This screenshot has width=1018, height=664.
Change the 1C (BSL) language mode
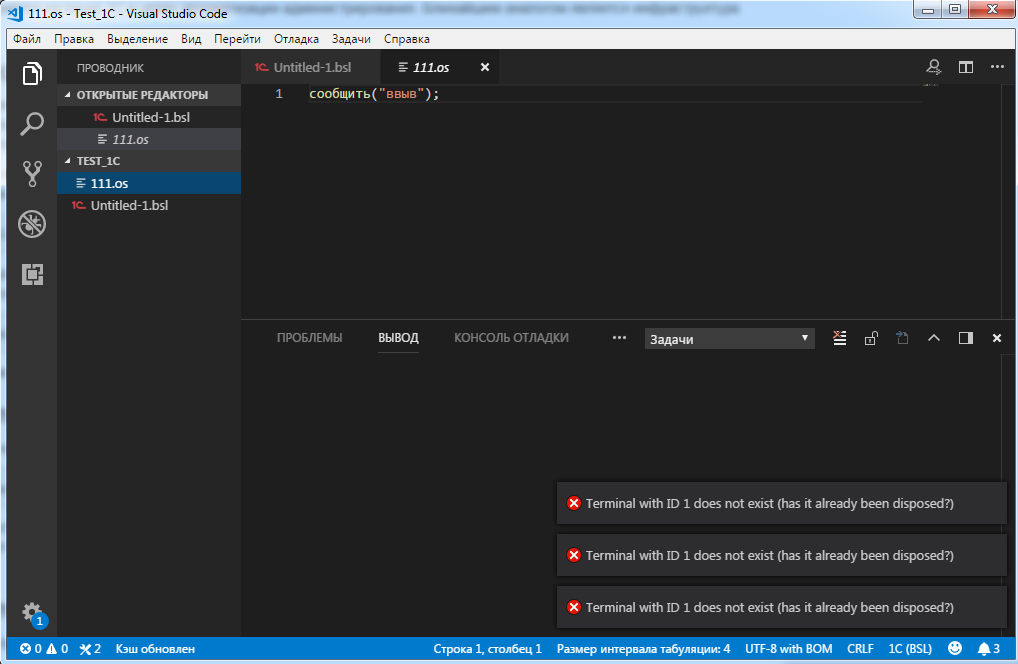910,648
